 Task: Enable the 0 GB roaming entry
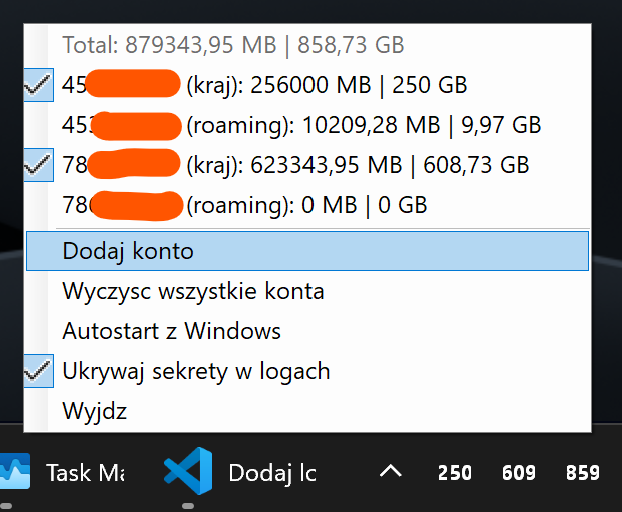click(307, 205)
